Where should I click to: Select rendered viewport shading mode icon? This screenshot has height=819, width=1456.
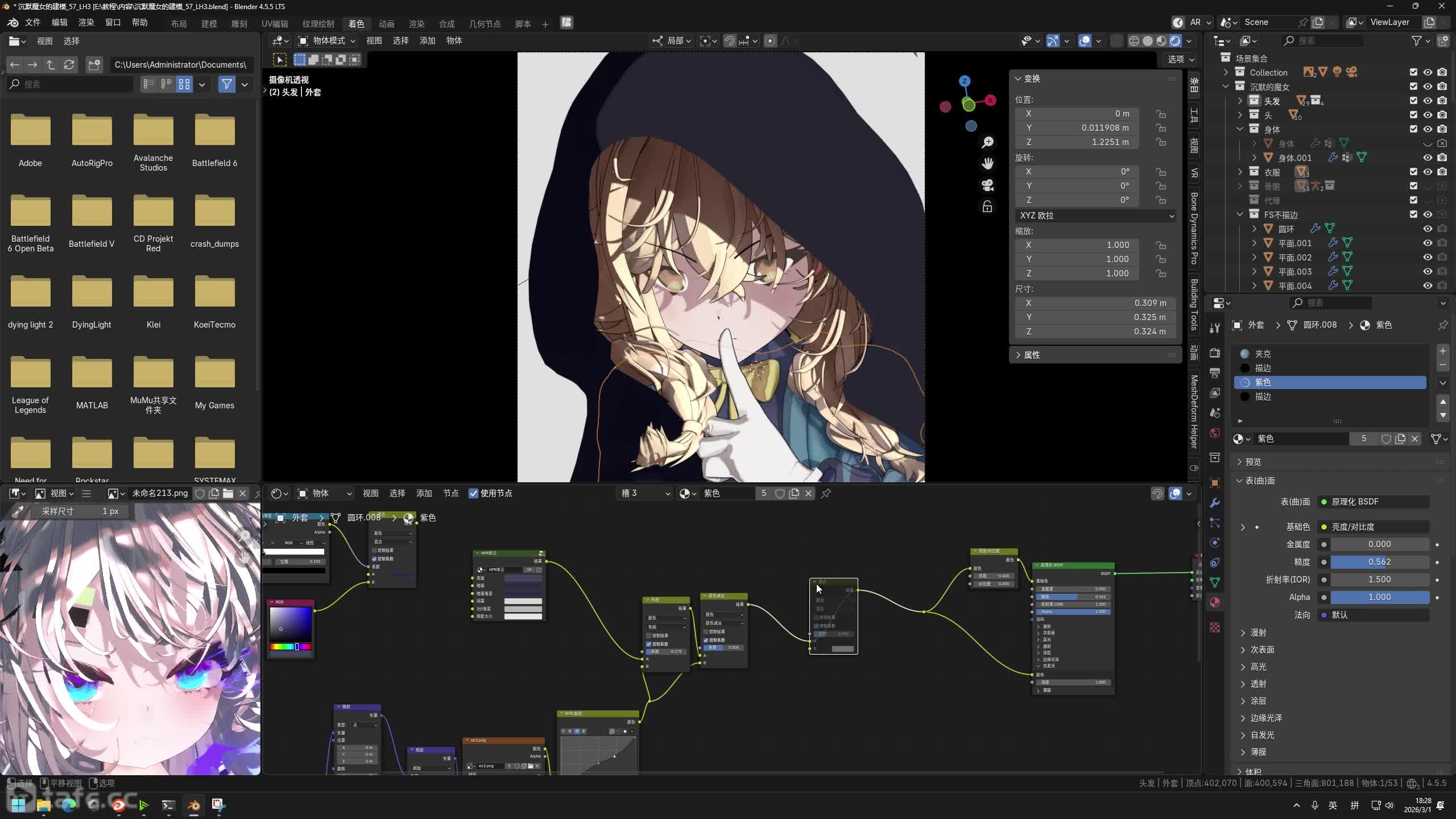tap(1175, 41)
